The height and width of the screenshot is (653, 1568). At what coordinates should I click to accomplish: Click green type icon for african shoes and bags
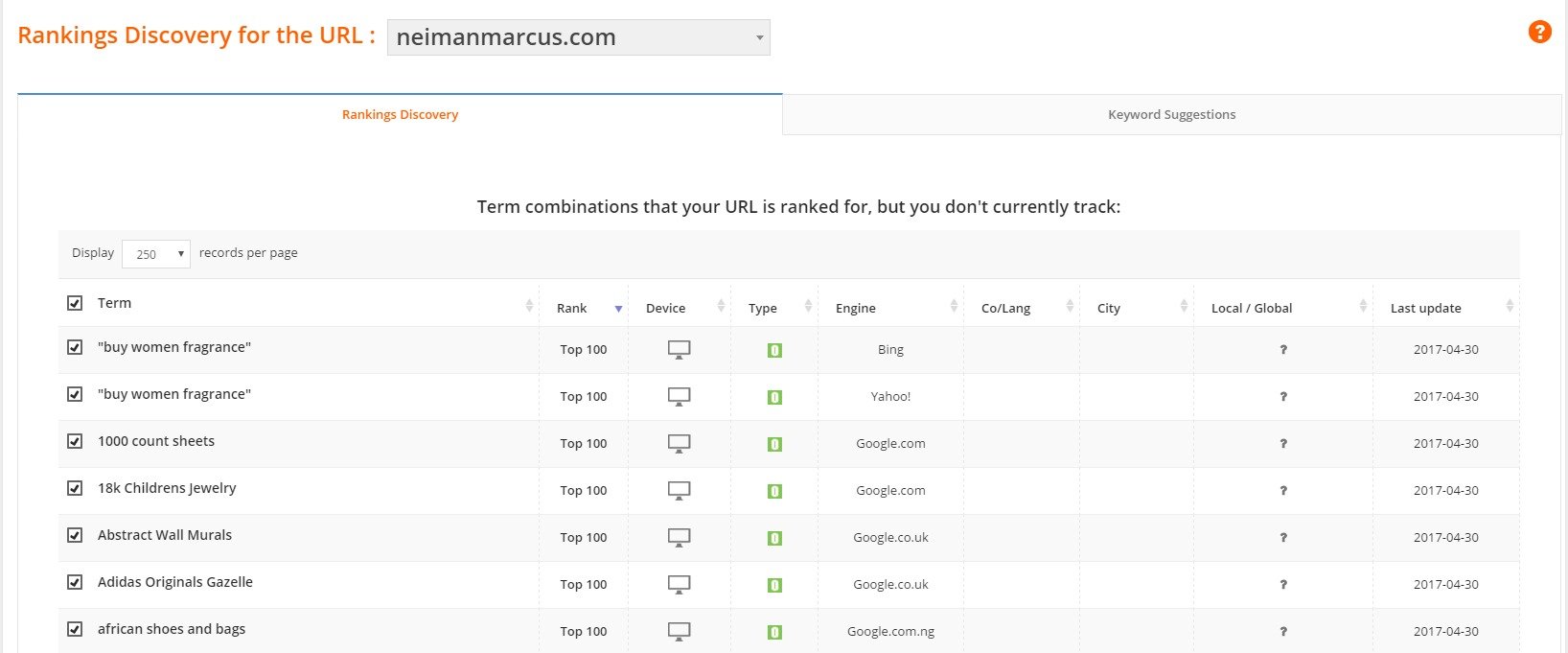[774, 632]
